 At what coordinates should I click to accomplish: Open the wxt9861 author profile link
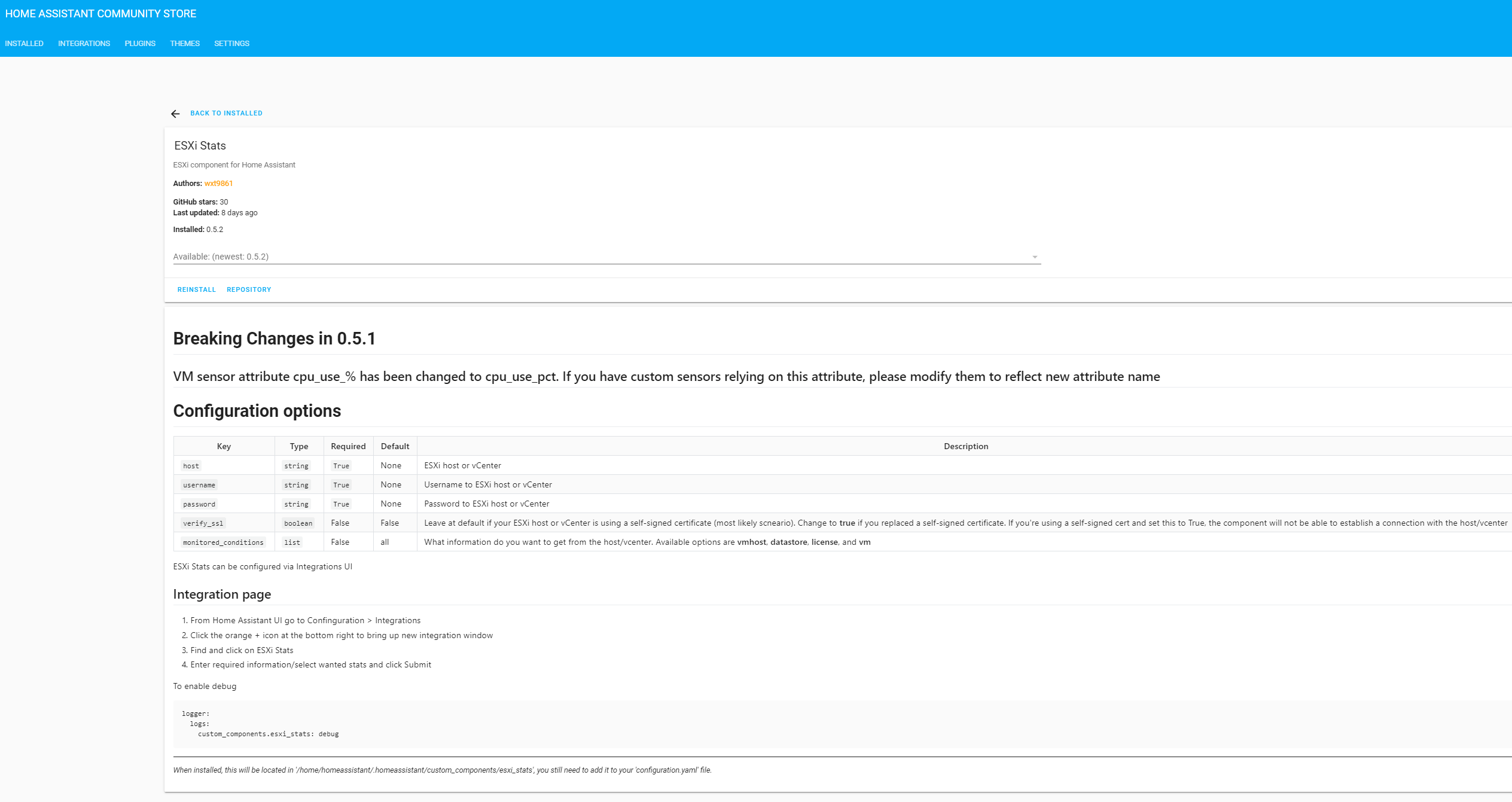point(218,184)
